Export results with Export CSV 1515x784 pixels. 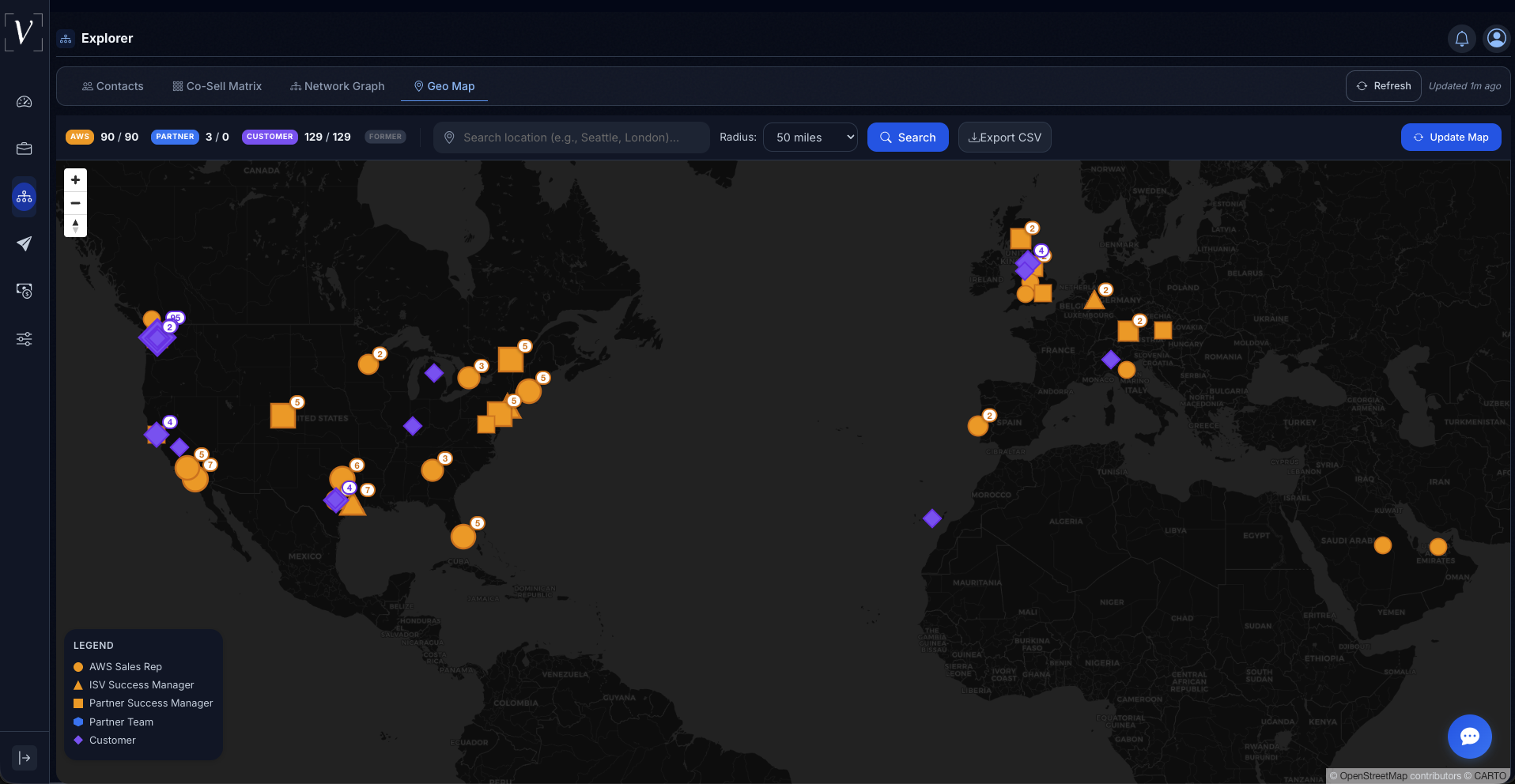1005,138
